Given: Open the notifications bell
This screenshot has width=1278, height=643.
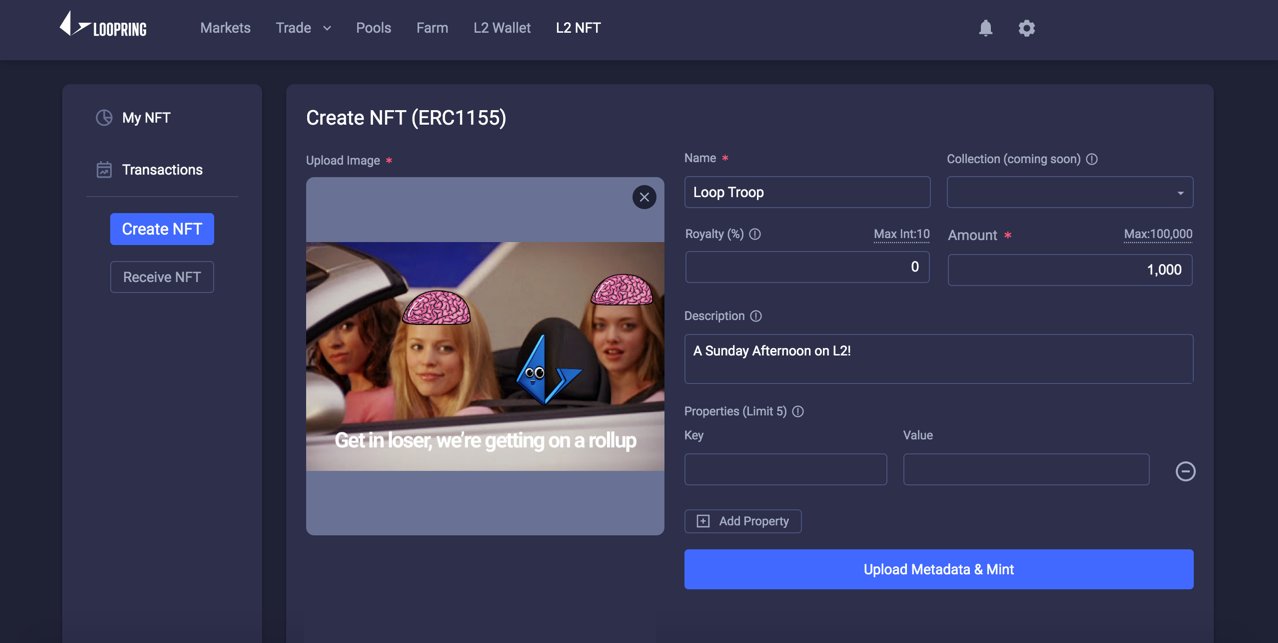Looking at the screenshot, I should tap(985, 28).
